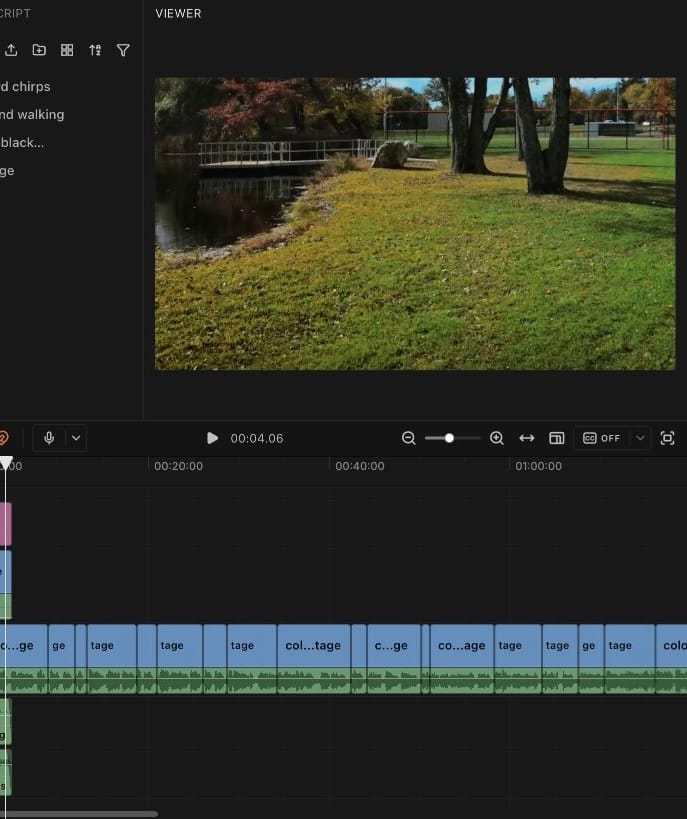Zoom in the timeline with plus magnifier
687x819 pixels.
click(x=497, y=438)
